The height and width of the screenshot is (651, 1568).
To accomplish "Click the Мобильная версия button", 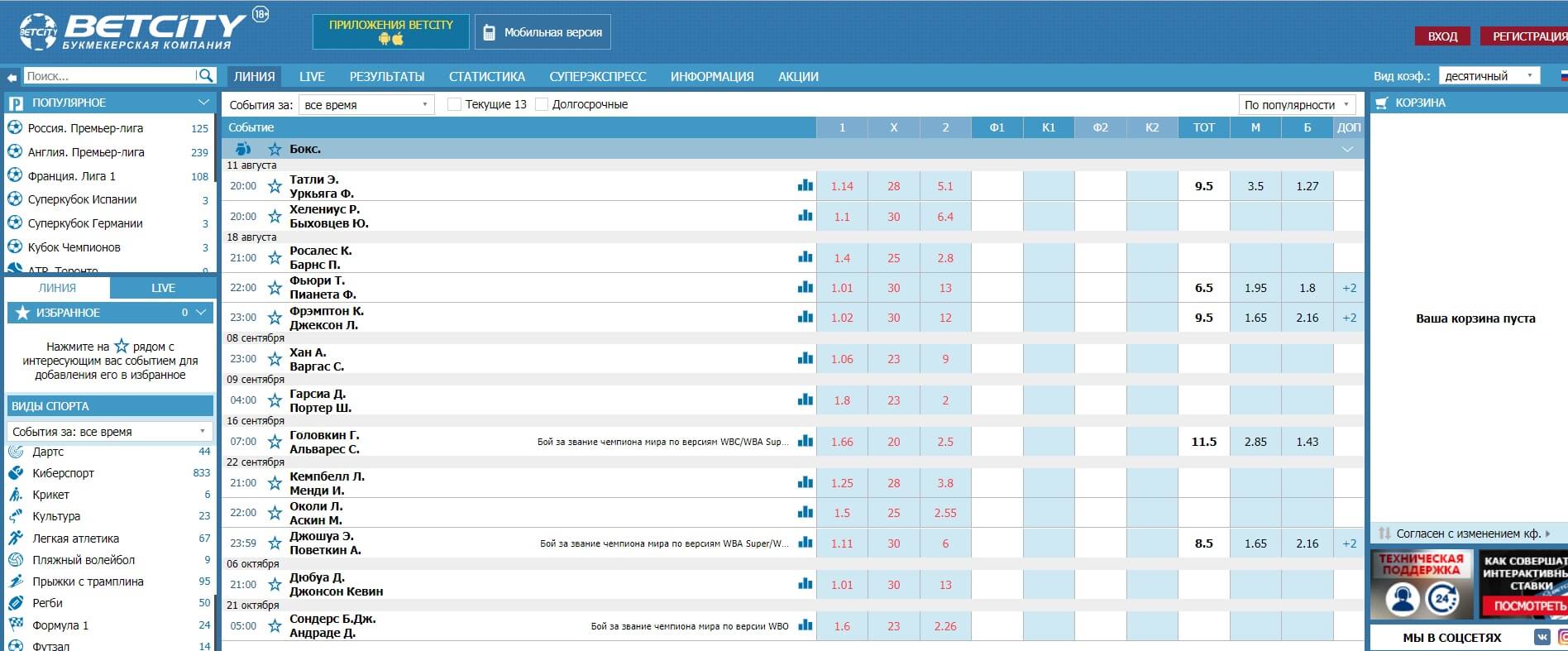I will [543, 31].
